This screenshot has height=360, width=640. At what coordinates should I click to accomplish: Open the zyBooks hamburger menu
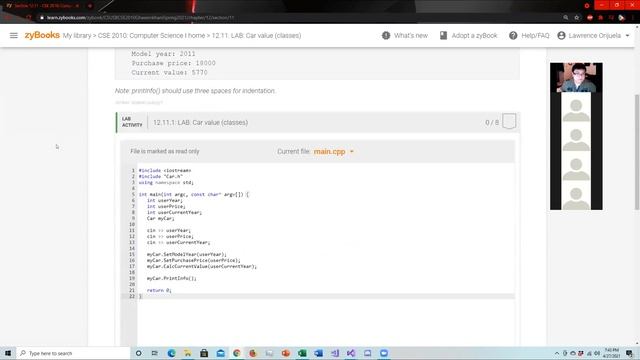point(13,36)
